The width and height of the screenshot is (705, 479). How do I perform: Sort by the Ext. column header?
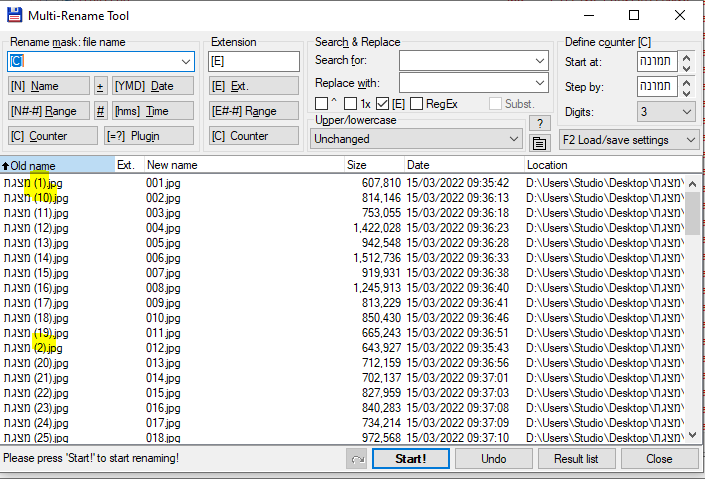tap(129, 165)
